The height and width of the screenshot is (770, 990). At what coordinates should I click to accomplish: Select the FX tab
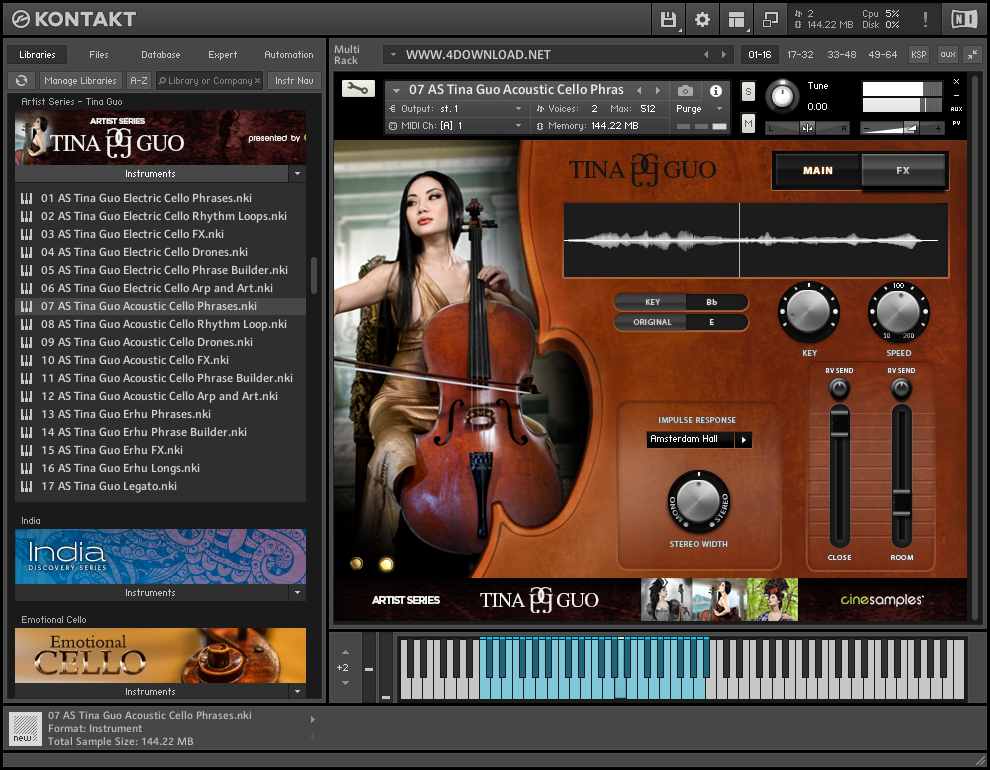coord(903,170)
